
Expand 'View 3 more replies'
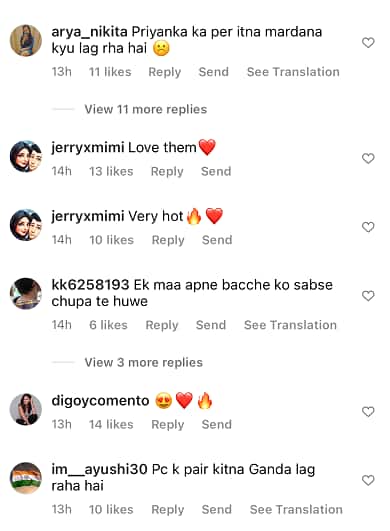[x=144, y=362]
